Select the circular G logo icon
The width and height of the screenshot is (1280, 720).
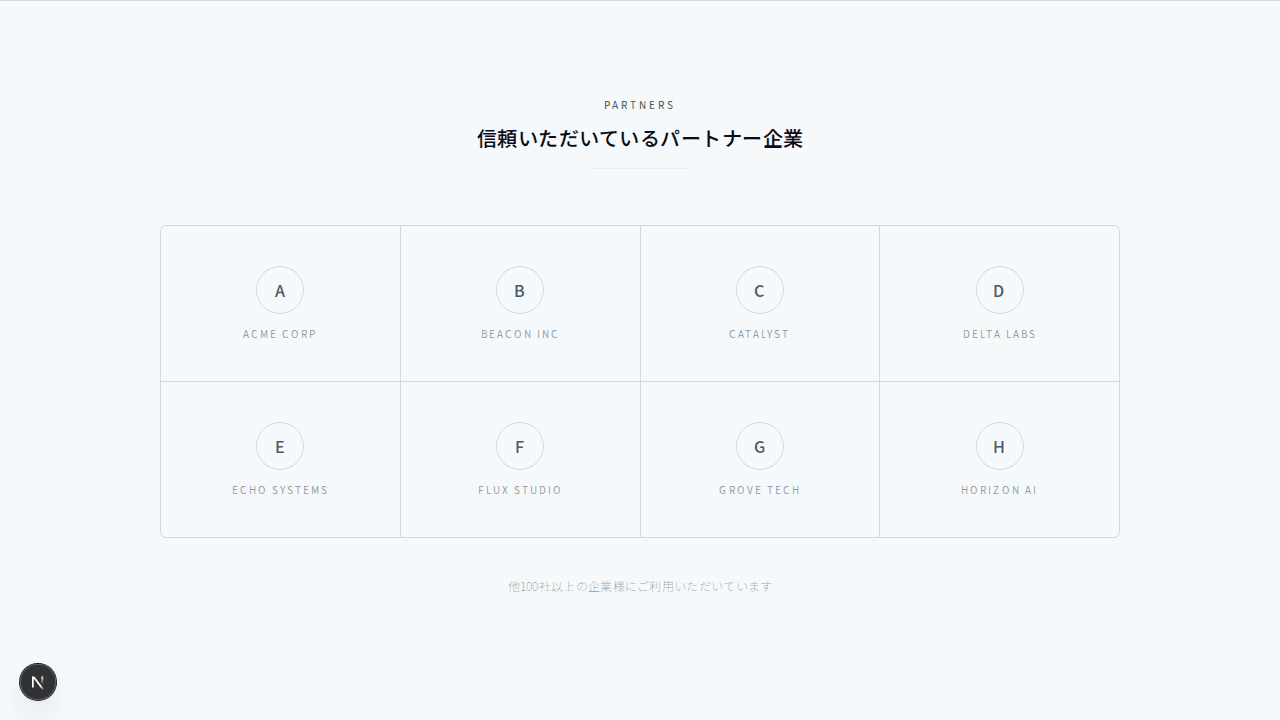[x=760, y=446]
